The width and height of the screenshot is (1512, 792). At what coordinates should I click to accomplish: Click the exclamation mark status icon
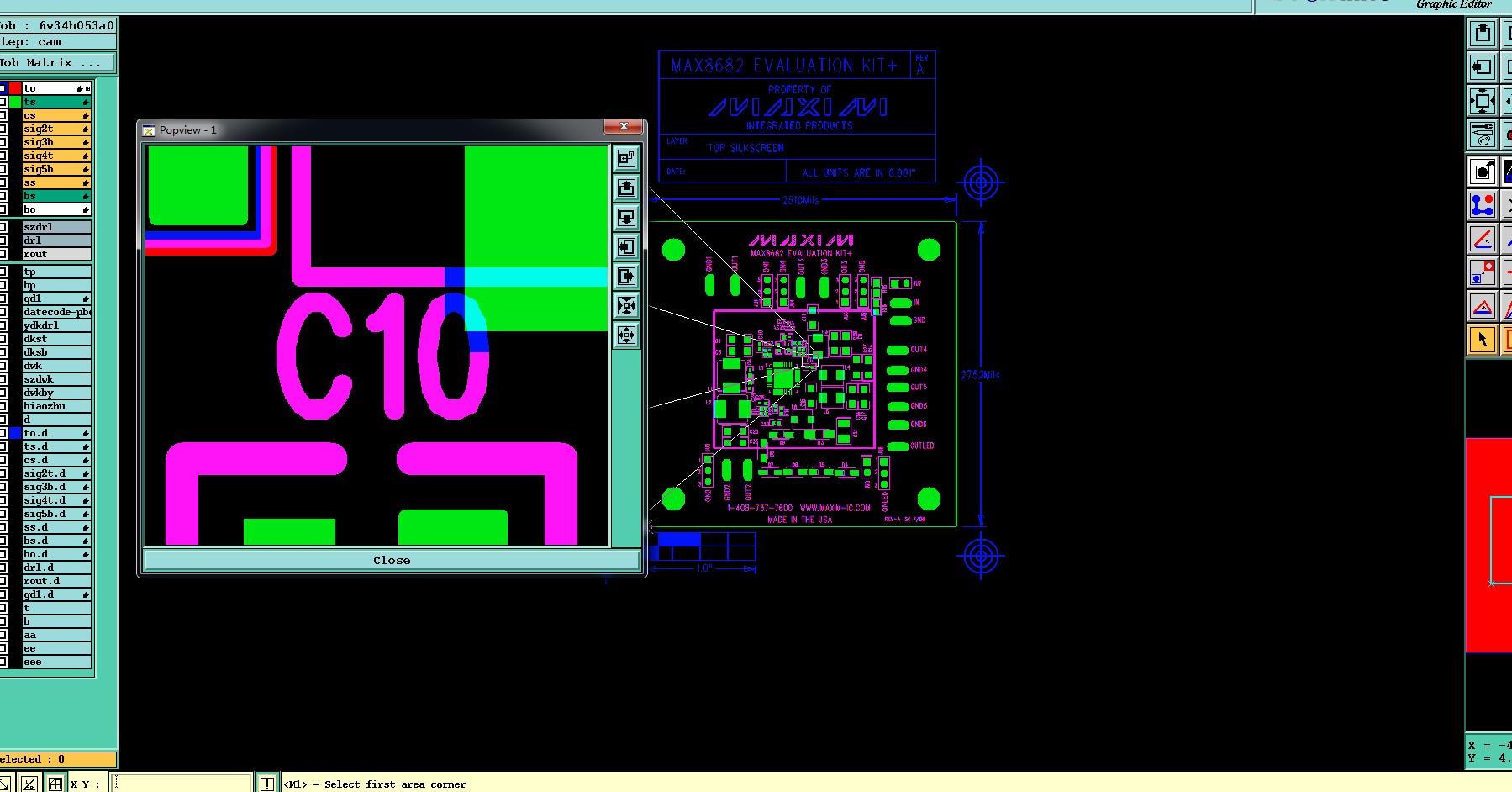coord(266,784)
